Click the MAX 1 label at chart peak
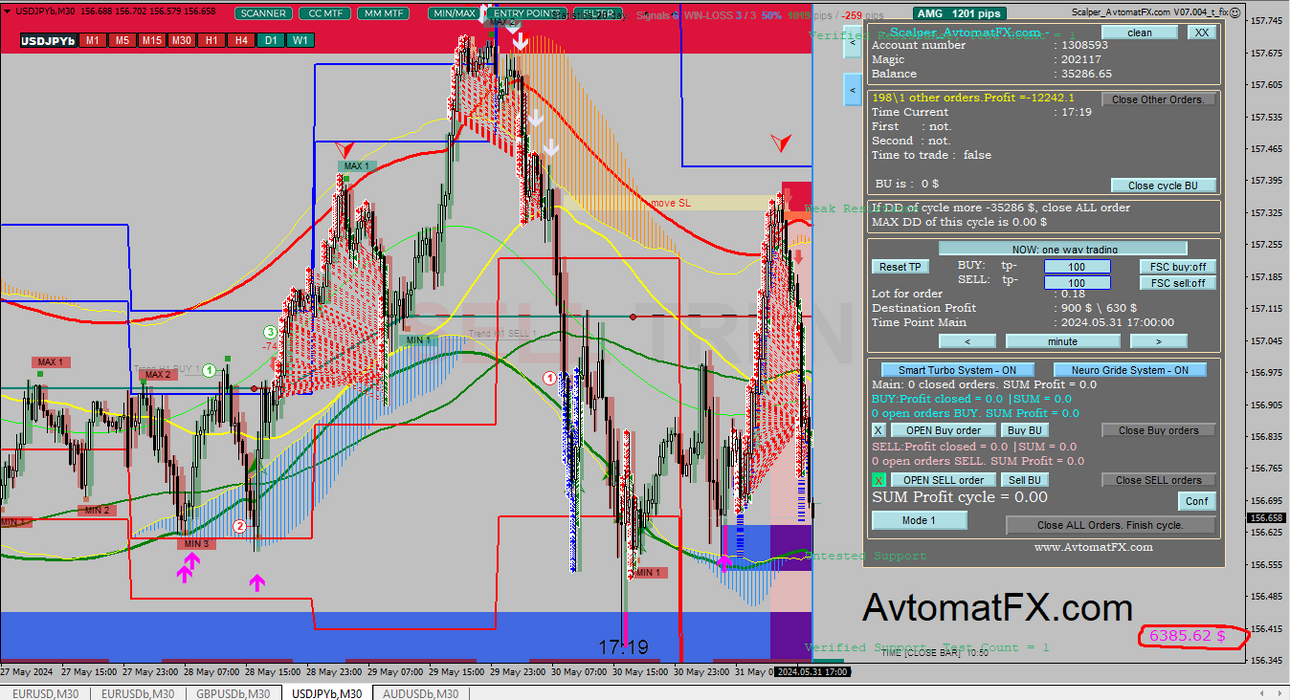 (x=355, y=166)
